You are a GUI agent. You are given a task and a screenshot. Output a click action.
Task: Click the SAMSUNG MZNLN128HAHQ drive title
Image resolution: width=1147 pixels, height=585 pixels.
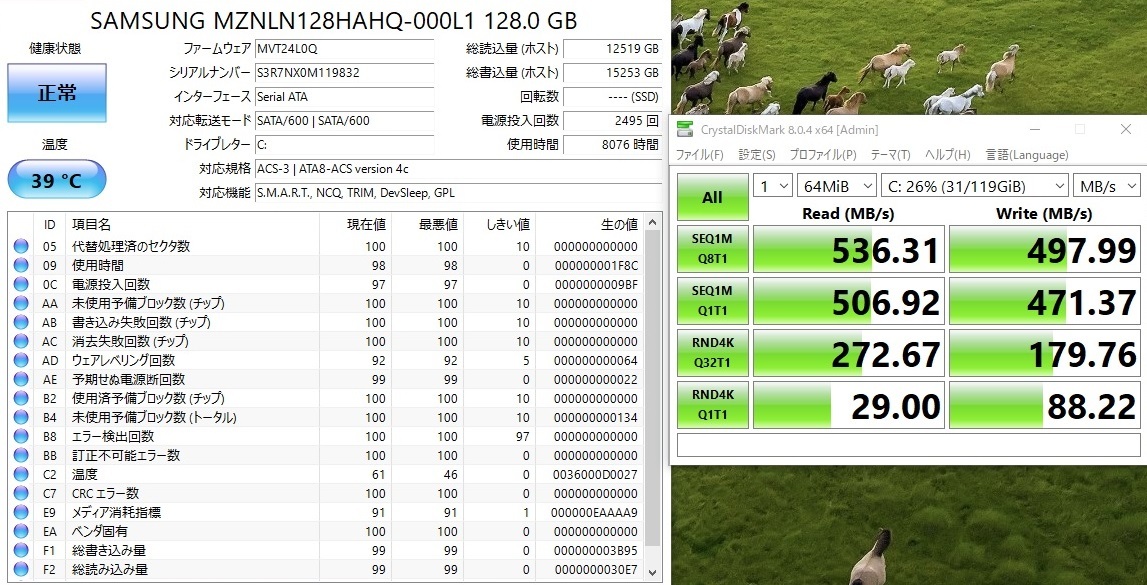coord(333,20)
